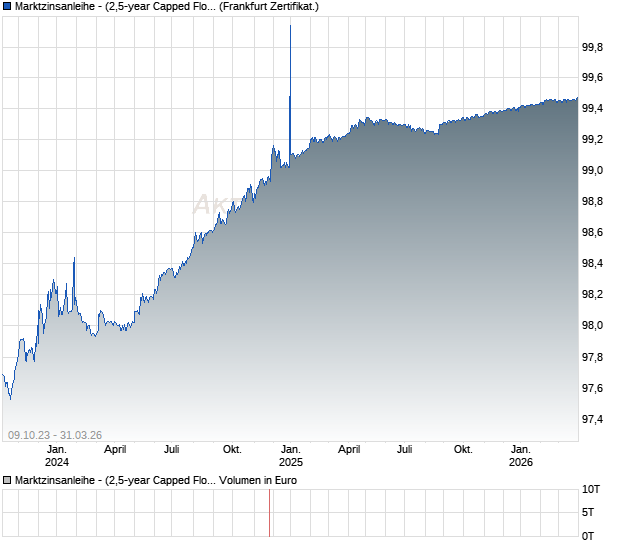The image size is (620, 546).
Task: Click the top of the tall price spike
Action: click(x=290, y=27)
